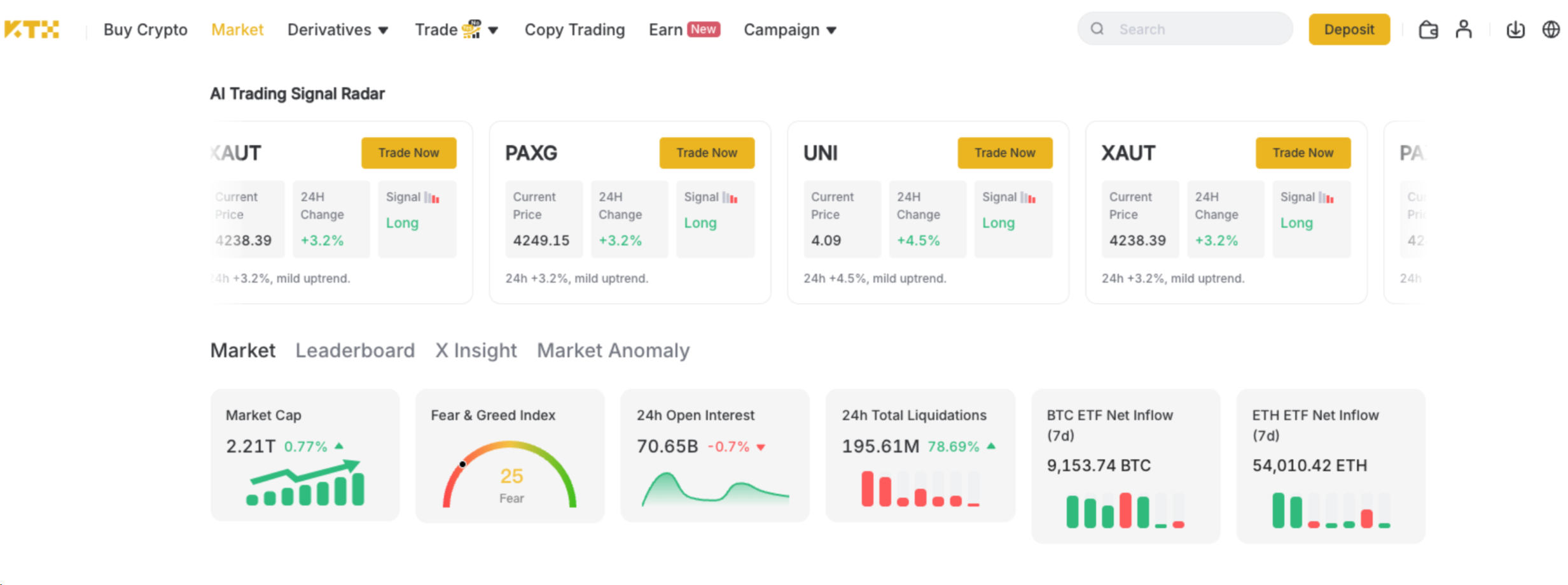Image resolution: width=1568 pixels, height=585 pixels.
Task: Click the KTX logo icon
Action: [32, 29]
